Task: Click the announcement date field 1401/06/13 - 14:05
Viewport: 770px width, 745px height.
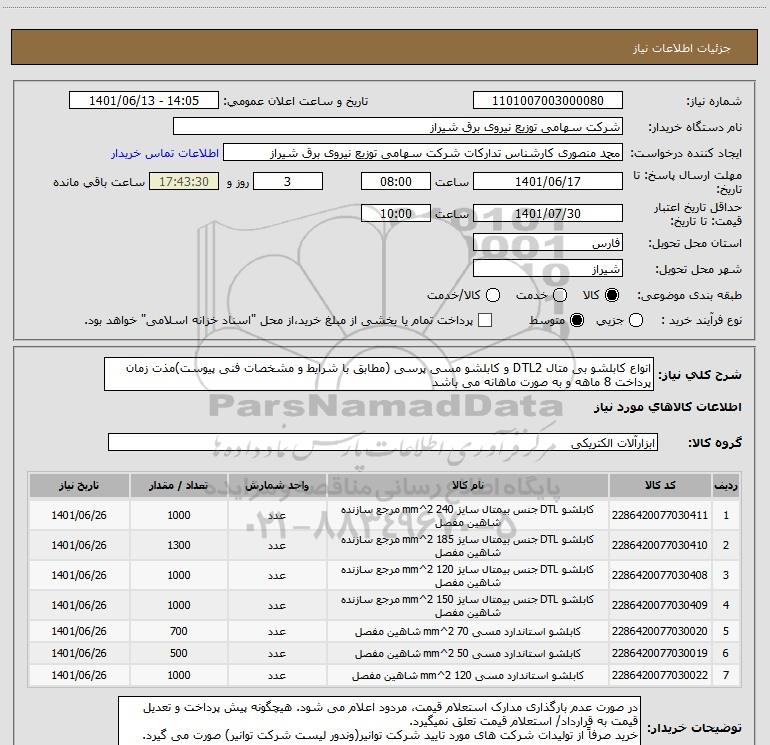Action: 144,100
